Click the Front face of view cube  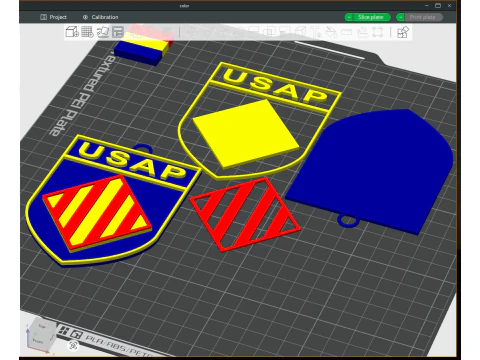[37, 341]
